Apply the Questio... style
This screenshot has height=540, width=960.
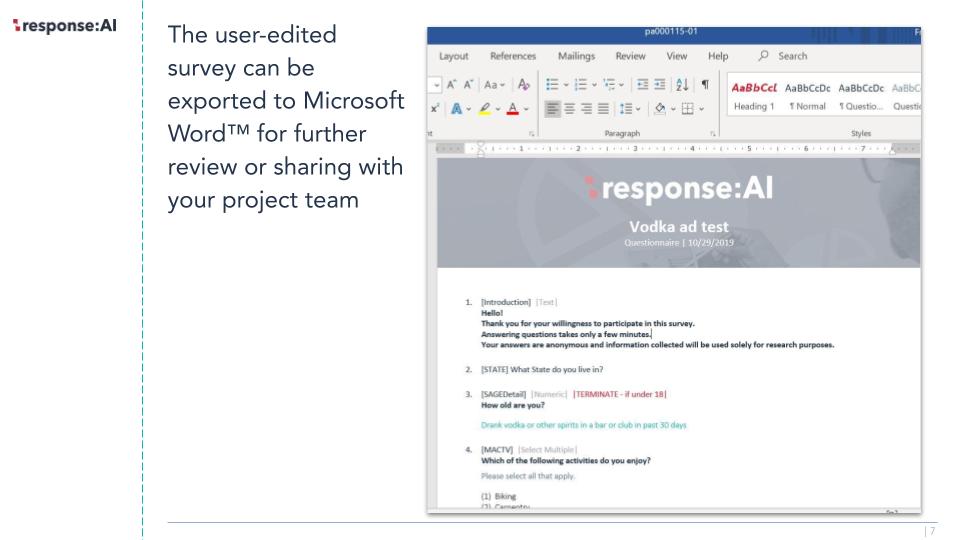point(861,97)
